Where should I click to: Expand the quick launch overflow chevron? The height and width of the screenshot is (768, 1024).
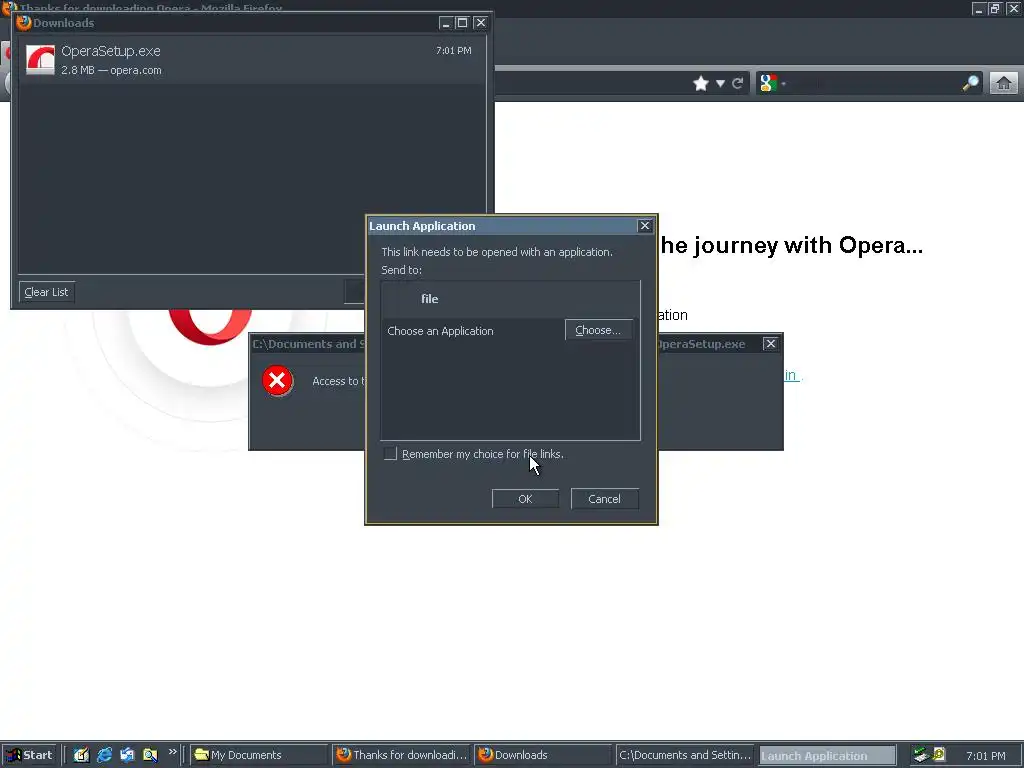172,752
